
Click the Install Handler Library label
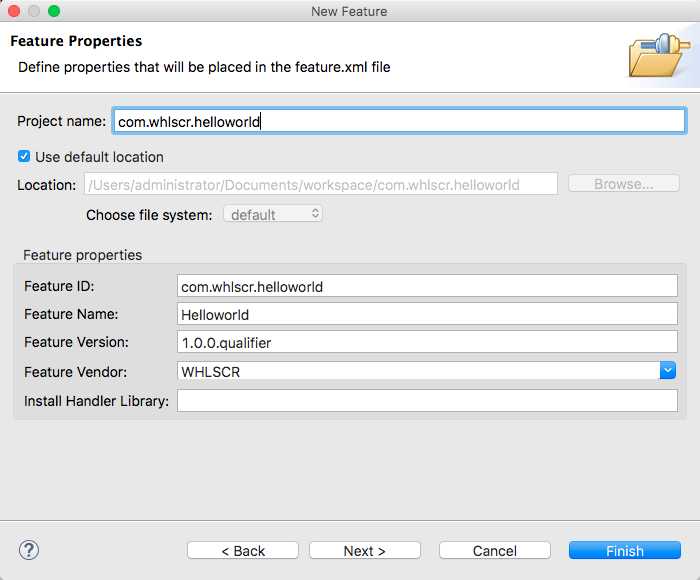tap(96, 401)
